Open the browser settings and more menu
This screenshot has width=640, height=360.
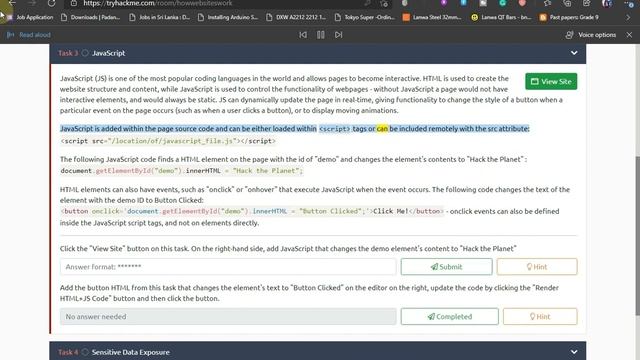point(629,3)
